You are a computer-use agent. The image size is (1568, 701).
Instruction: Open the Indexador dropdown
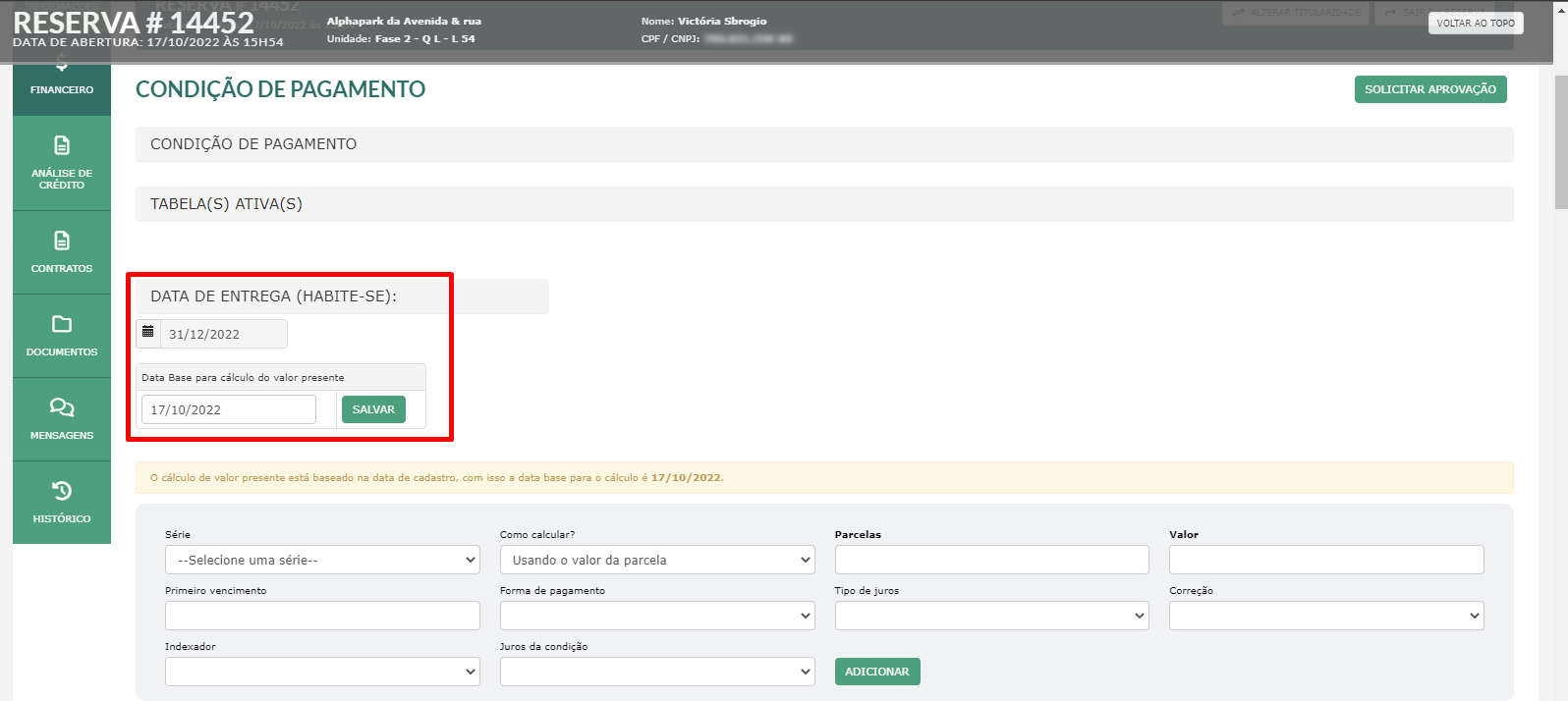(322, 672)
